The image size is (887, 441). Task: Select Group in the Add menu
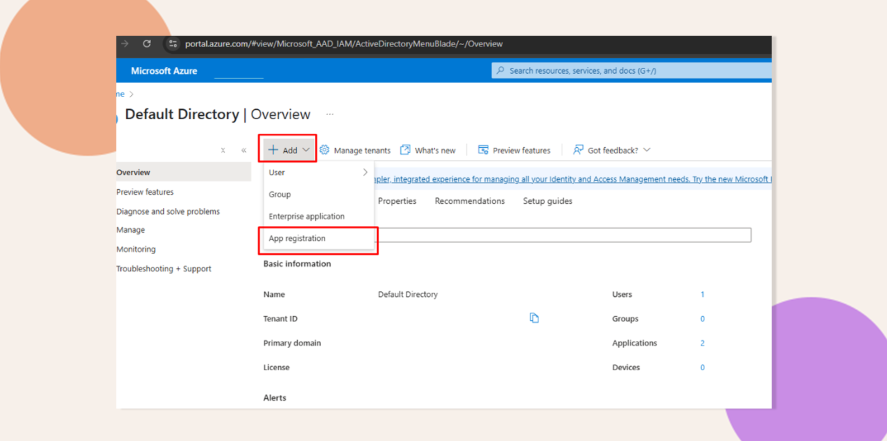tap(318, 194)
